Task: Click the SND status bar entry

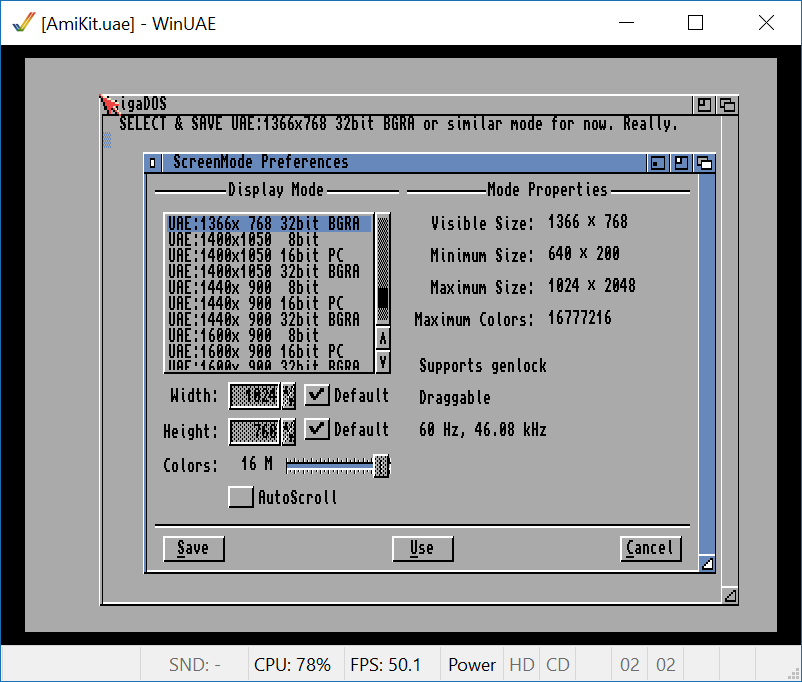Action: click(194, 665)
